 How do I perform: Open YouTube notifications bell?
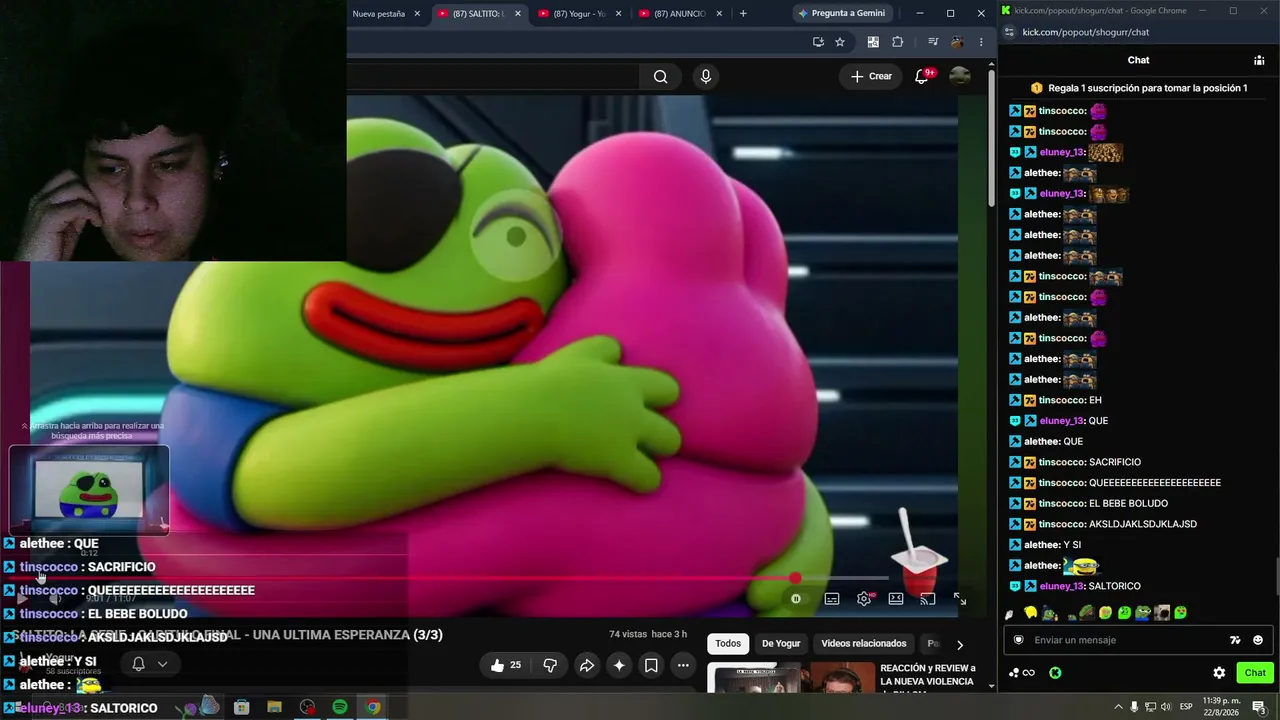[x=922, y=77]
